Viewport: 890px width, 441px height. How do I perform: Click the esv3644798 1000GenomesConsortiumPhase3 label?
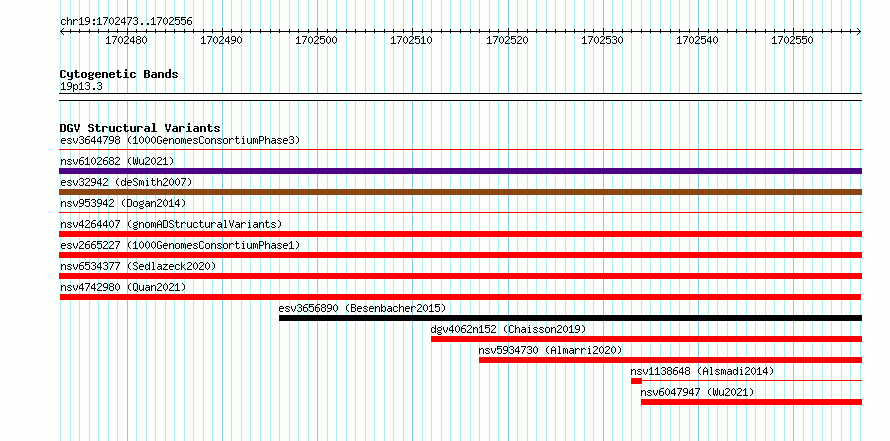(x=180, y=140)
